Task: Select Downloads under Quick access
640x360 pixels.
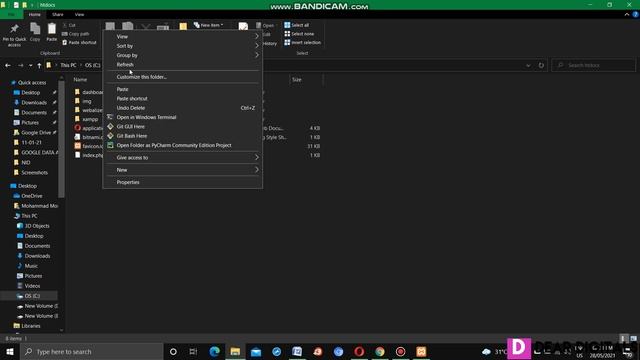Action: (34, 102)
